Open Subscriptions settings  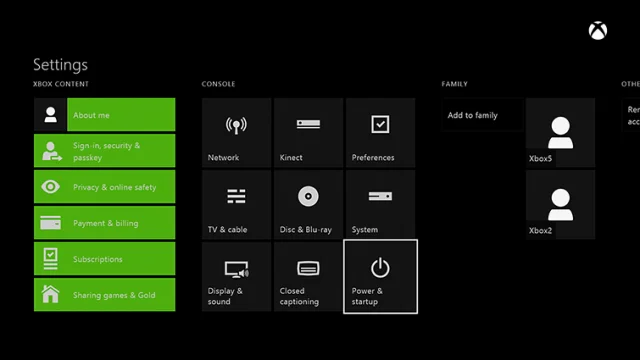pyautogui.click(x=104, y=259)
